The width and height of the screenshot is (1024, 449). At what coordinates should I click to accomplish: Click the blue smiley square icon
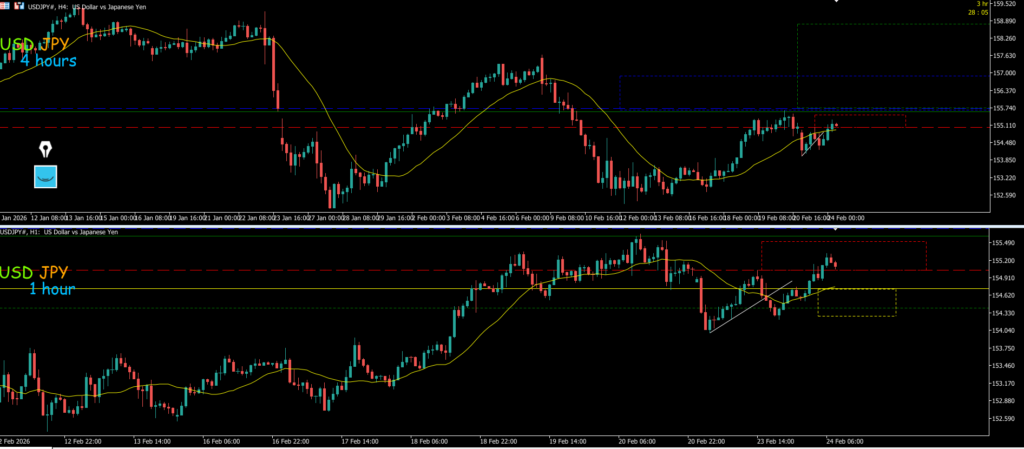(x=45, y=177)
